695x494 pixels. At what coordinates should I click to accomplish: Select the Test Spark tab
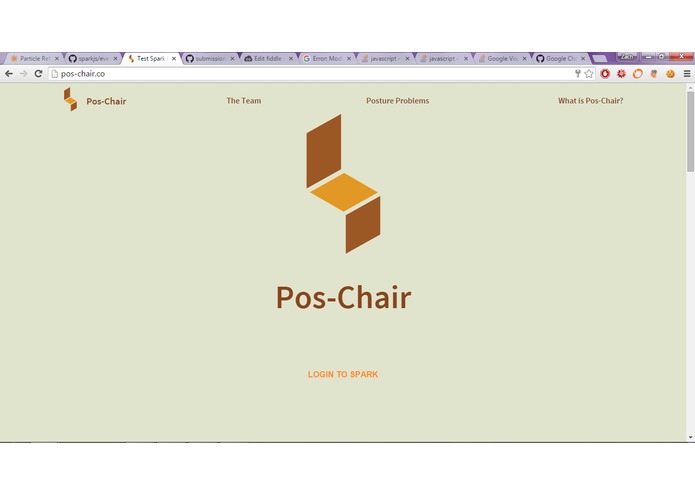tap(150, 58)
